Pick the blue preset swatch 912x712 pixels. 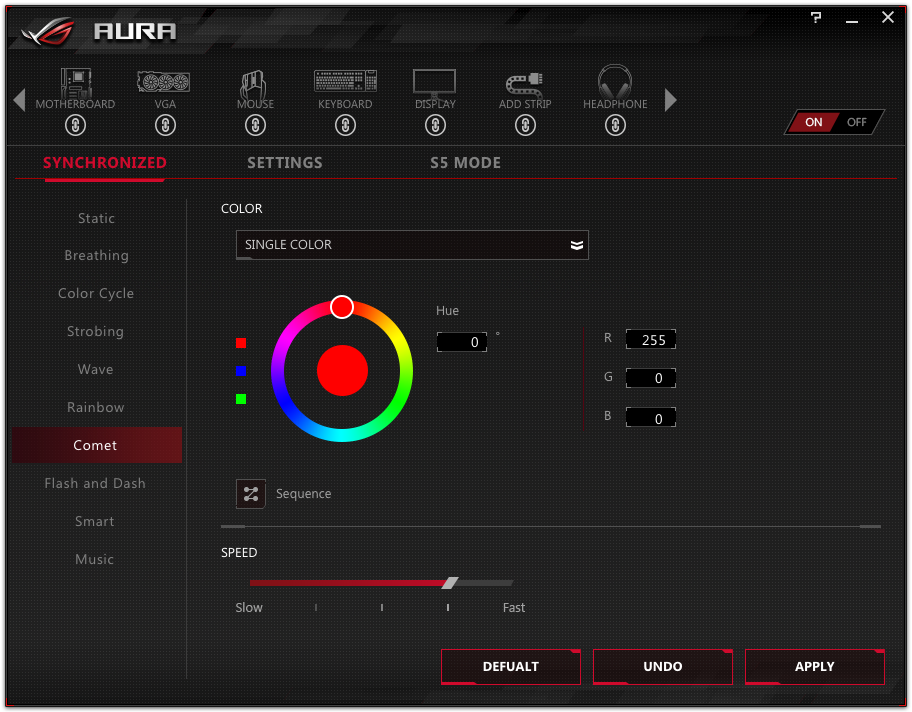tap(241, 371)
